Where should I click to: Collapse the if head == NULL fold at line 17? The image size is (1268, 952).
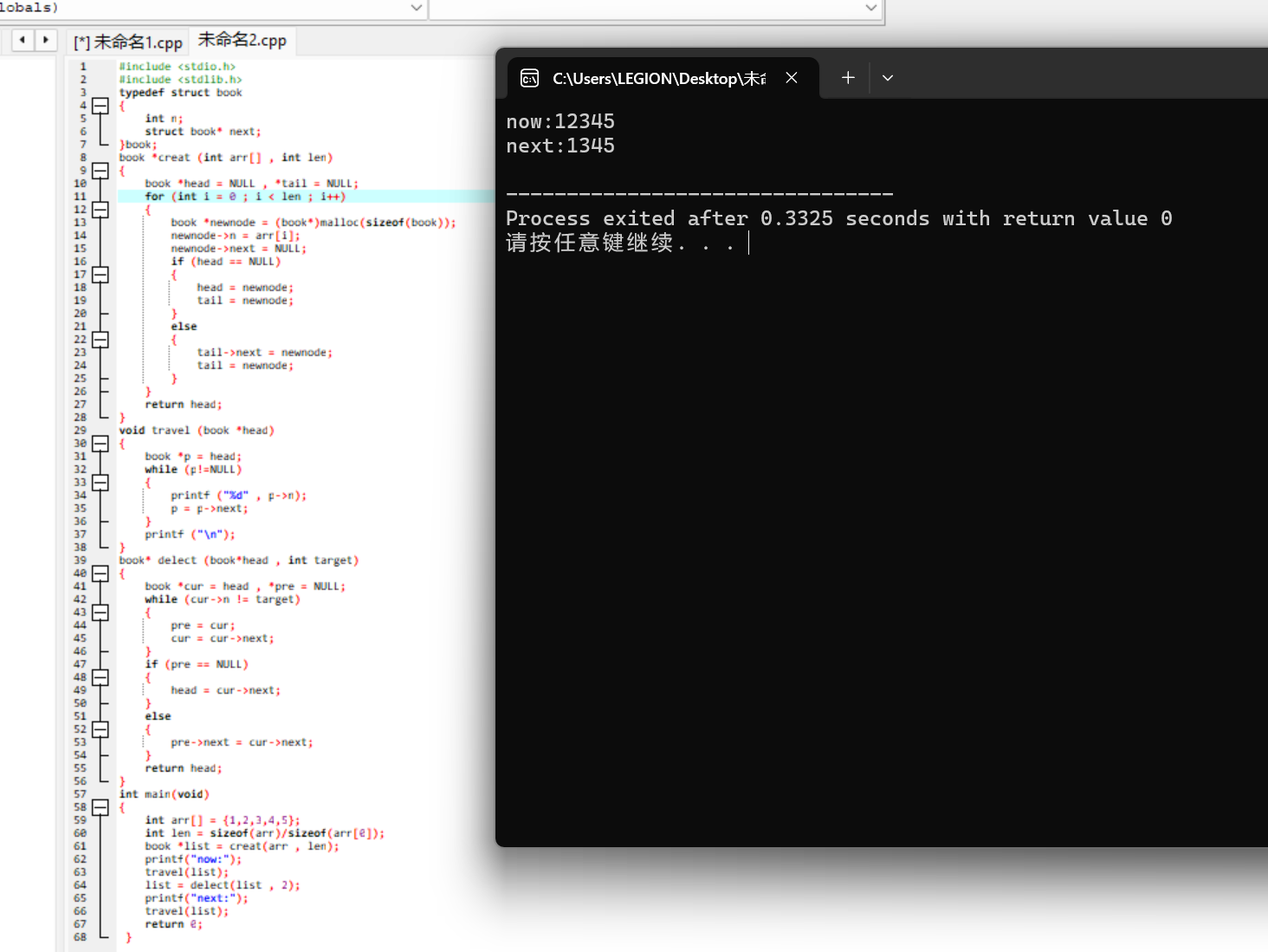[x=100, y=275]
